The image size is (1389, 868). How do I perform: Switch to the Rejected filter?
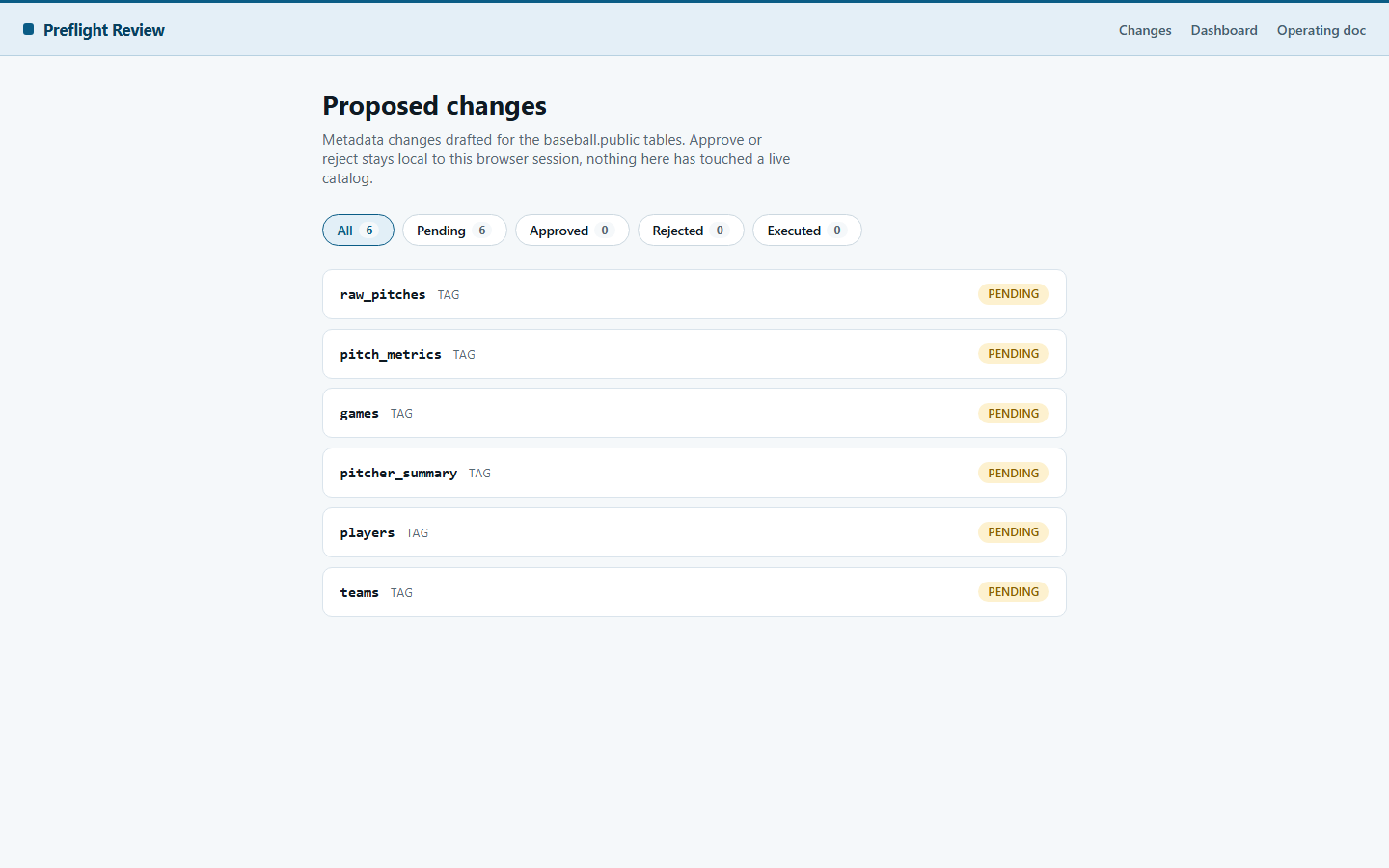(x=691, y=231)
